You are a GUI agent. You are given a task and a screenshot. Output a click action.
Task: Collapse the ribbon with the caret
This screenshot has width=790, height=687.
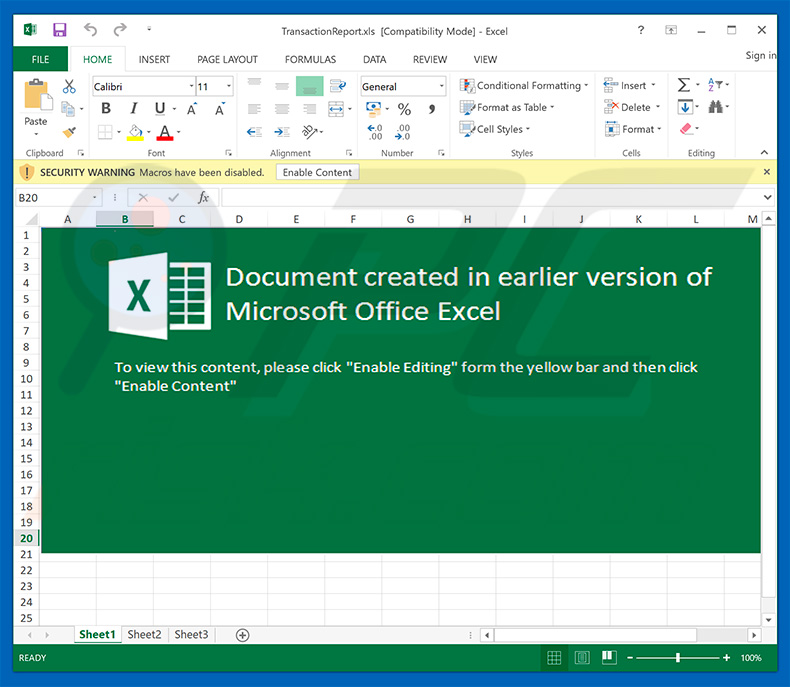[764, 152]
